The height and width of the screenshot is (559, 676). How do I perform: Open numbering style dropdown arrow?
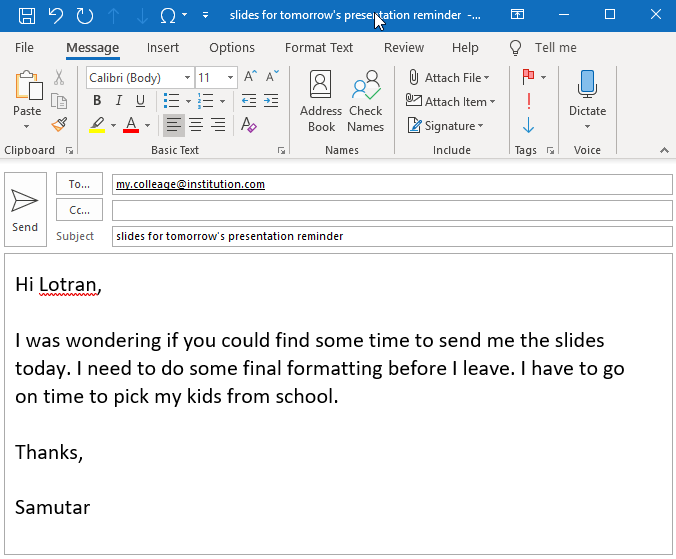pyautogui.click(x=222, y=102)
